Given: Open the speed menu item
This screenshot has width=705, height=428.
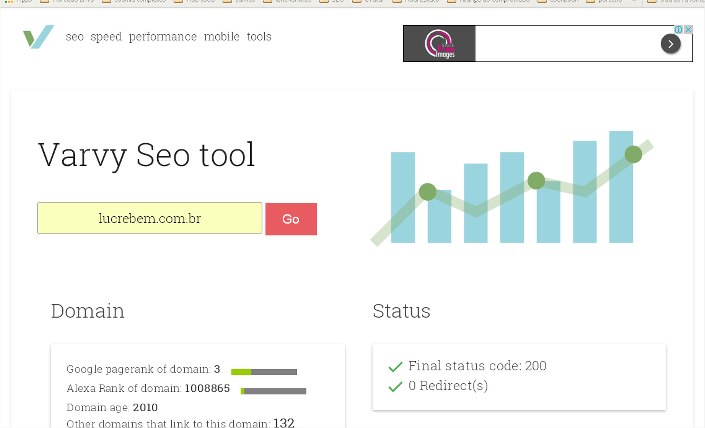Looking at the screenshot, I should coord(106,37).
